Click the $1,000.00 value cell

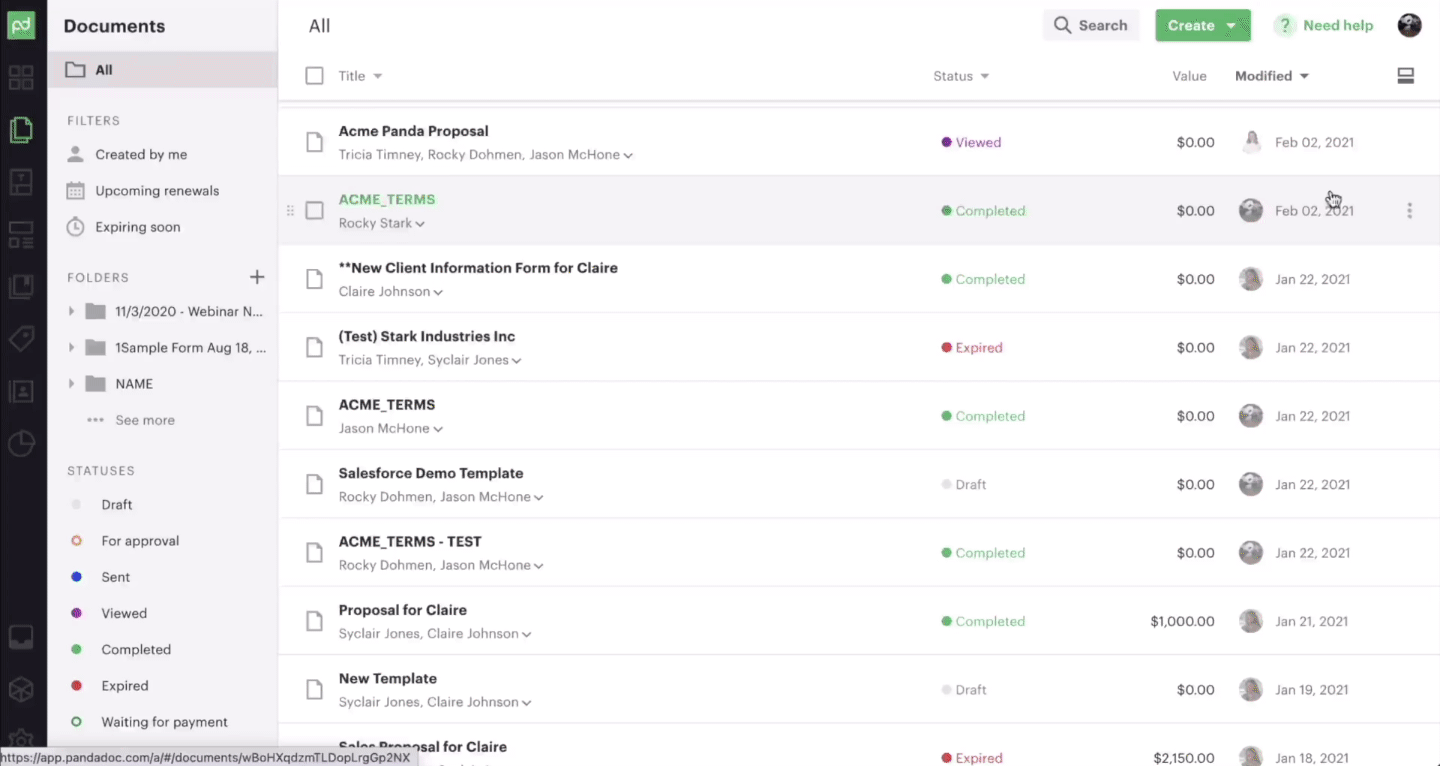[1182, 621]
